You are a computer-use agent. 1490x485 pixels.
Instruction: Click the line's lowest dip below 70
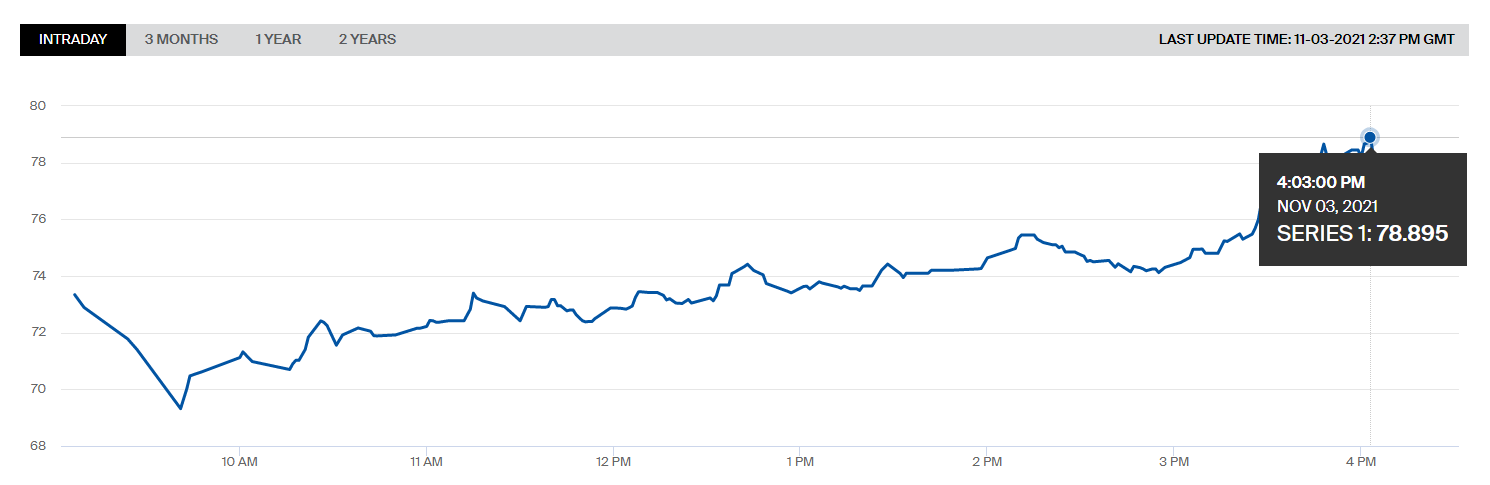[181, 408]
